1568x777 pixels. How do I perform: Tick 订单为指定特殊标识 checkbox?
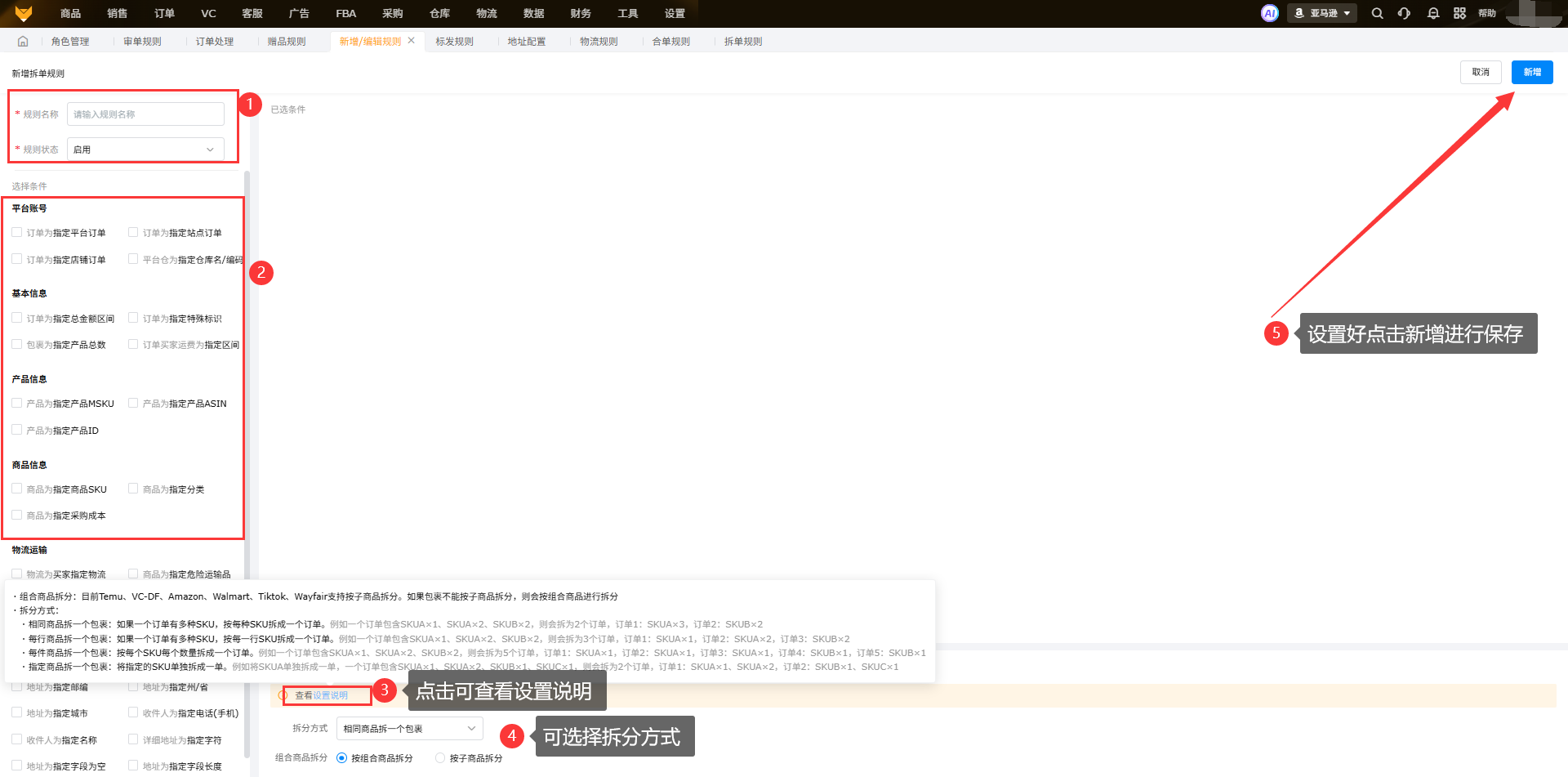click(133, 318)
